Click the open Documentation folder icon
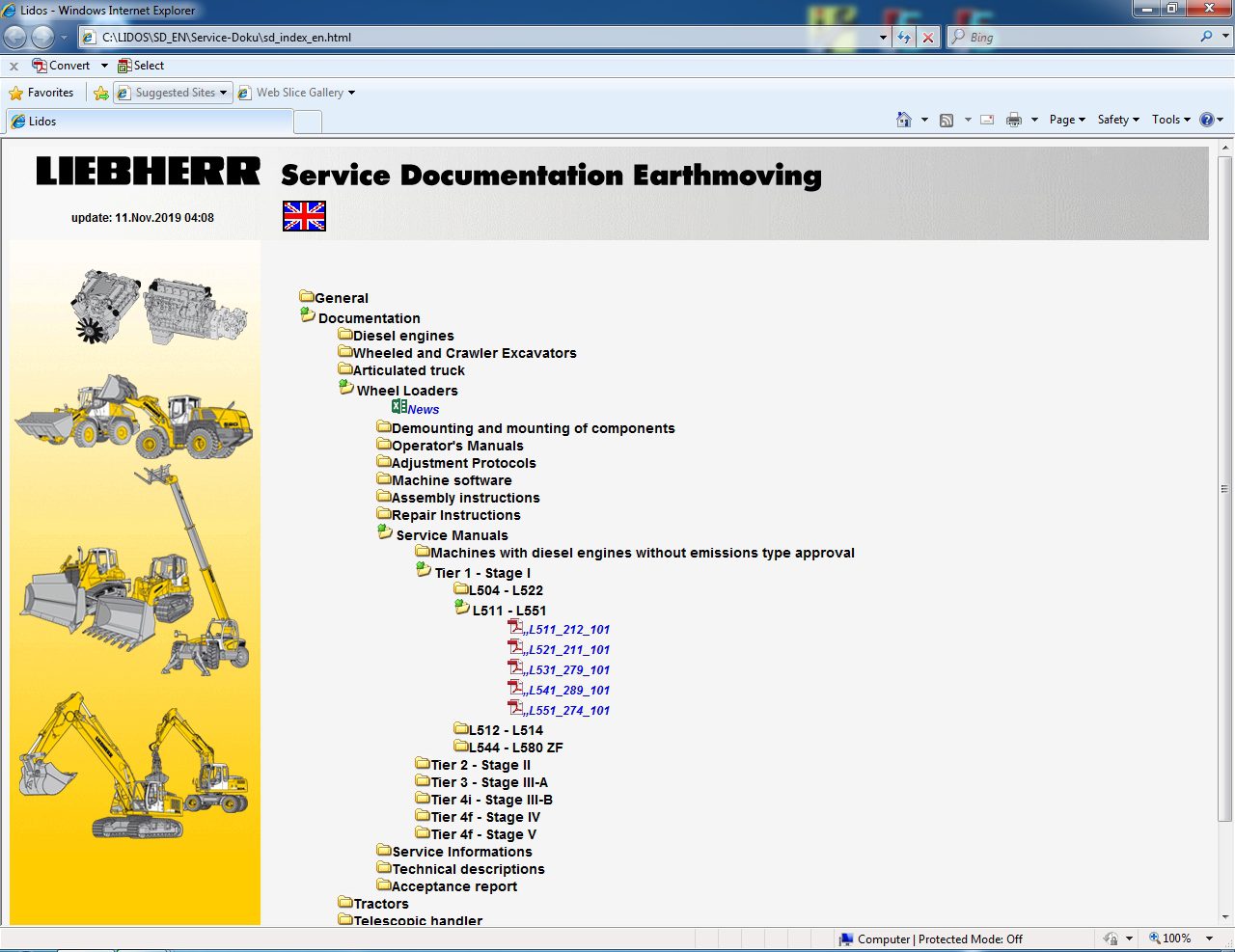1235x952 pixels. coord(308,315)
